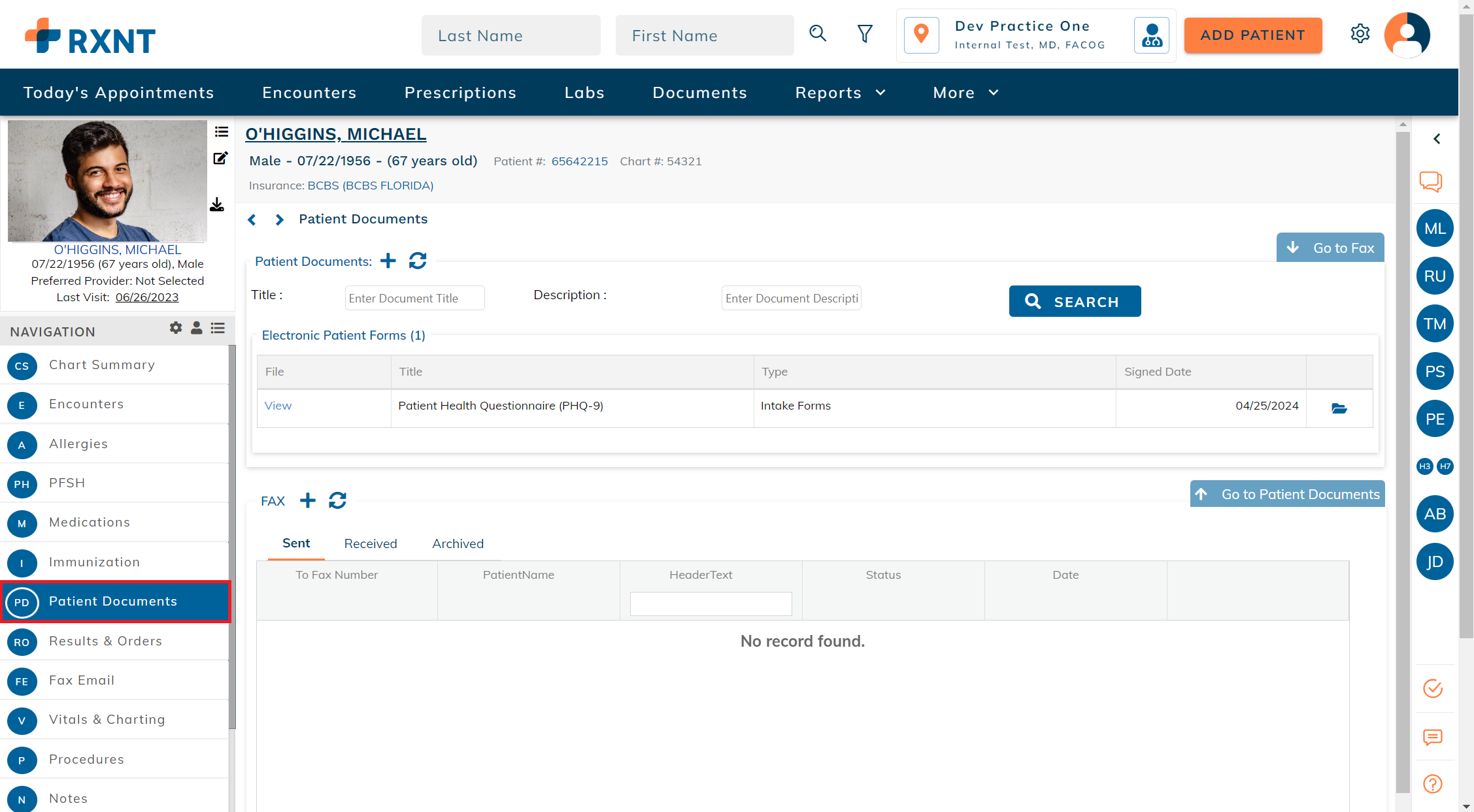This screenshot has height=812, width=1474.
Task: Open the user profile avatar
Action: (1407, 35)
